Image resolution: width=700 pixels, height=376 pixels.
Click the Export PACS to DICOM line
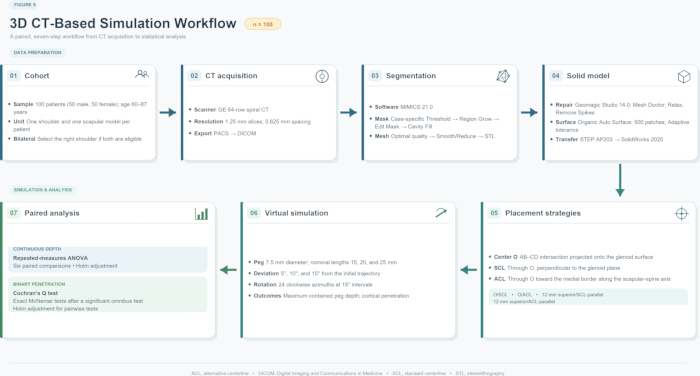tap(223, 134)
